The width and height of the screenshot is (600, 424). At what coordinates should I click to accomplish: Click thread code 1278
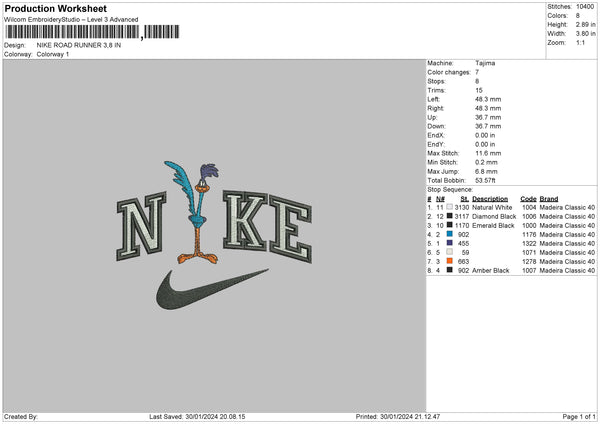tap(529, 261)
